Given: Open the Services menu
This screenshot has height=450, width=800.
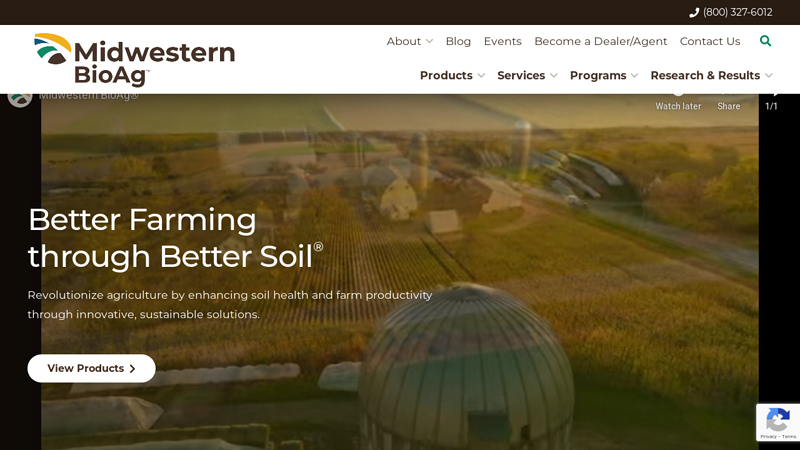Looking at the screenshot, I should (521, 76).
